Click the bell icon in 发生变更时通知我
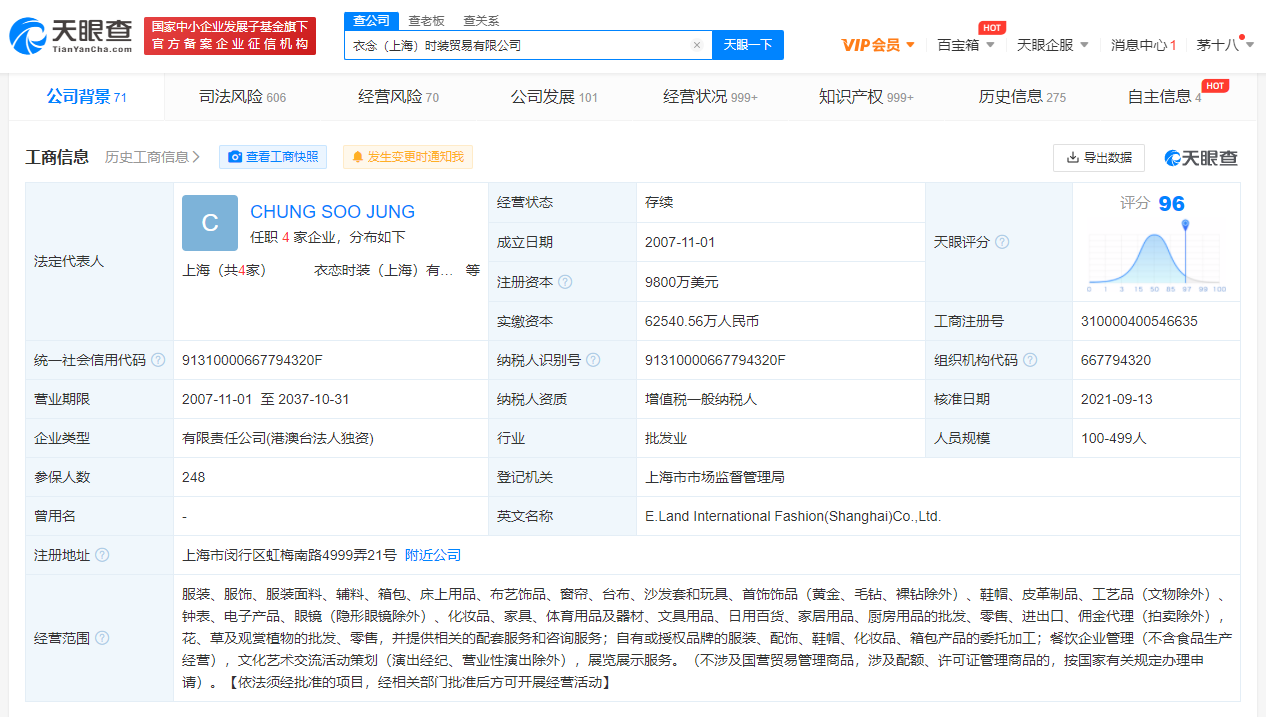 (357, 157)
